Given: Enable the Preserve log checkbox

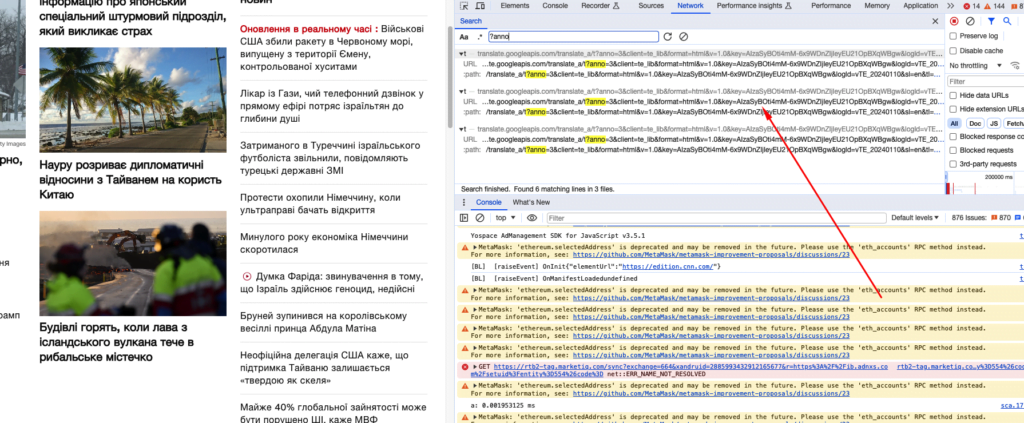Looking at the screenshot, I should (x=953, y=36).
